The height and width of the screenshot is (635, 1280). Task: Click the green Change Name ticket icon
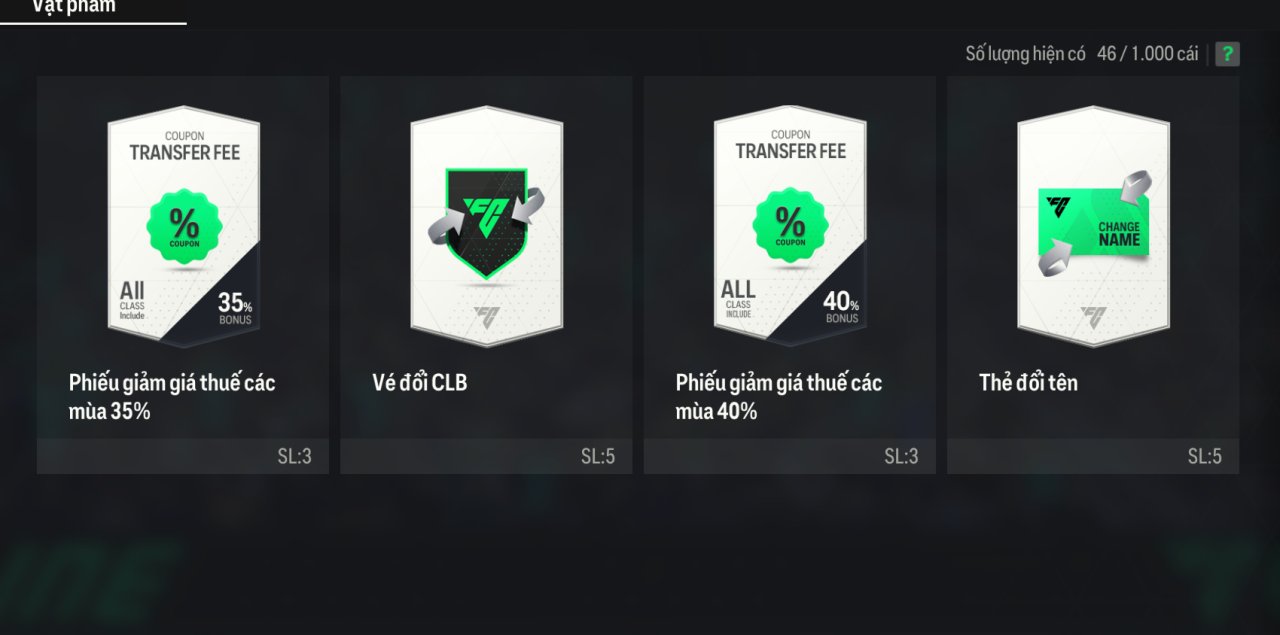pos(1094,222)
